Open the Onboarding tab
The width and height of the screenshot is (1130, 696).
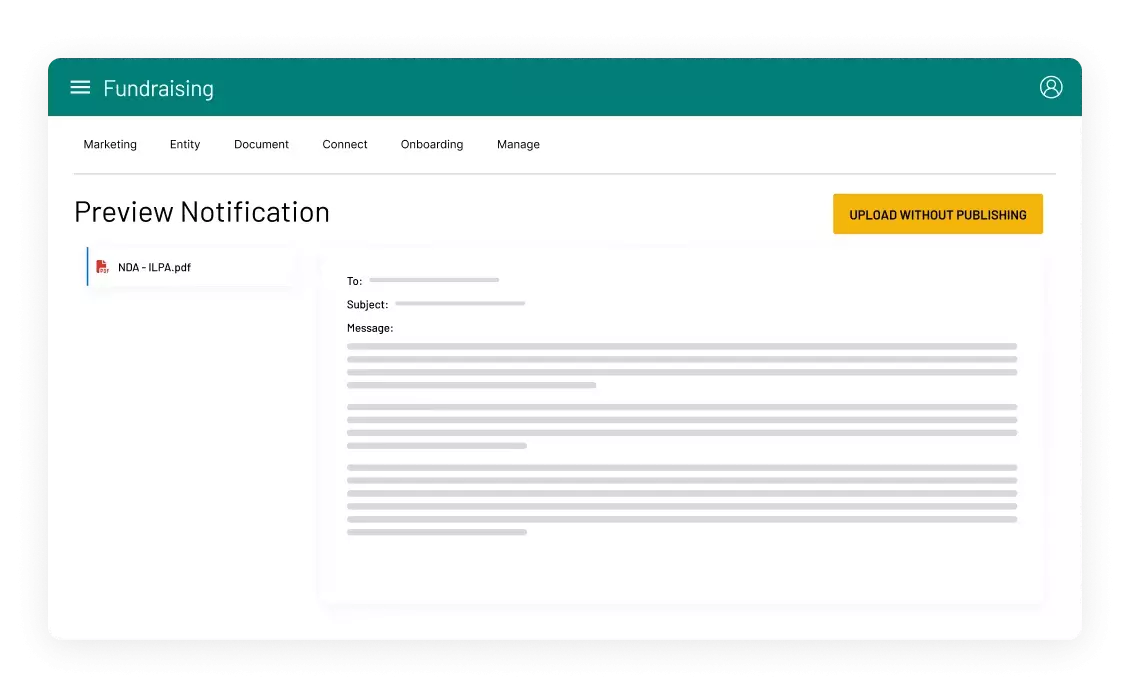pyautogui.click(x=432, y=144)
